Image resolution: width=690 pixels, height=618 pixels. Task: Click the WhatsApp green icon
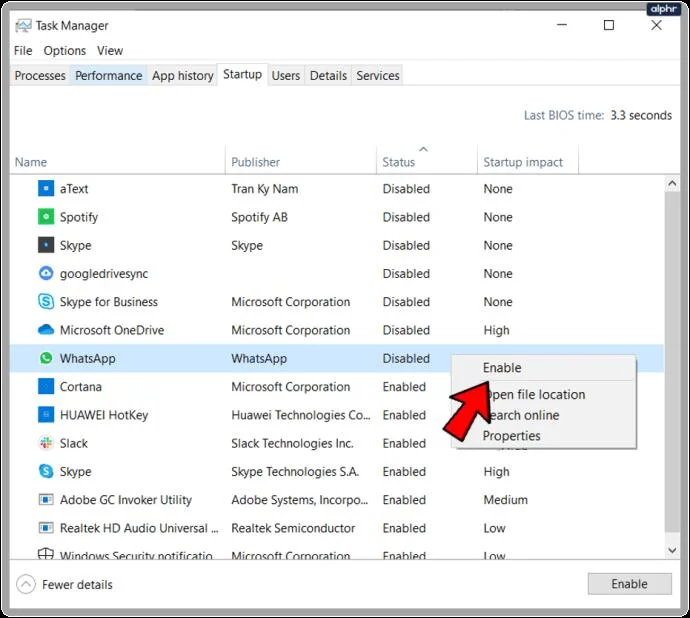tap(46, 358)
